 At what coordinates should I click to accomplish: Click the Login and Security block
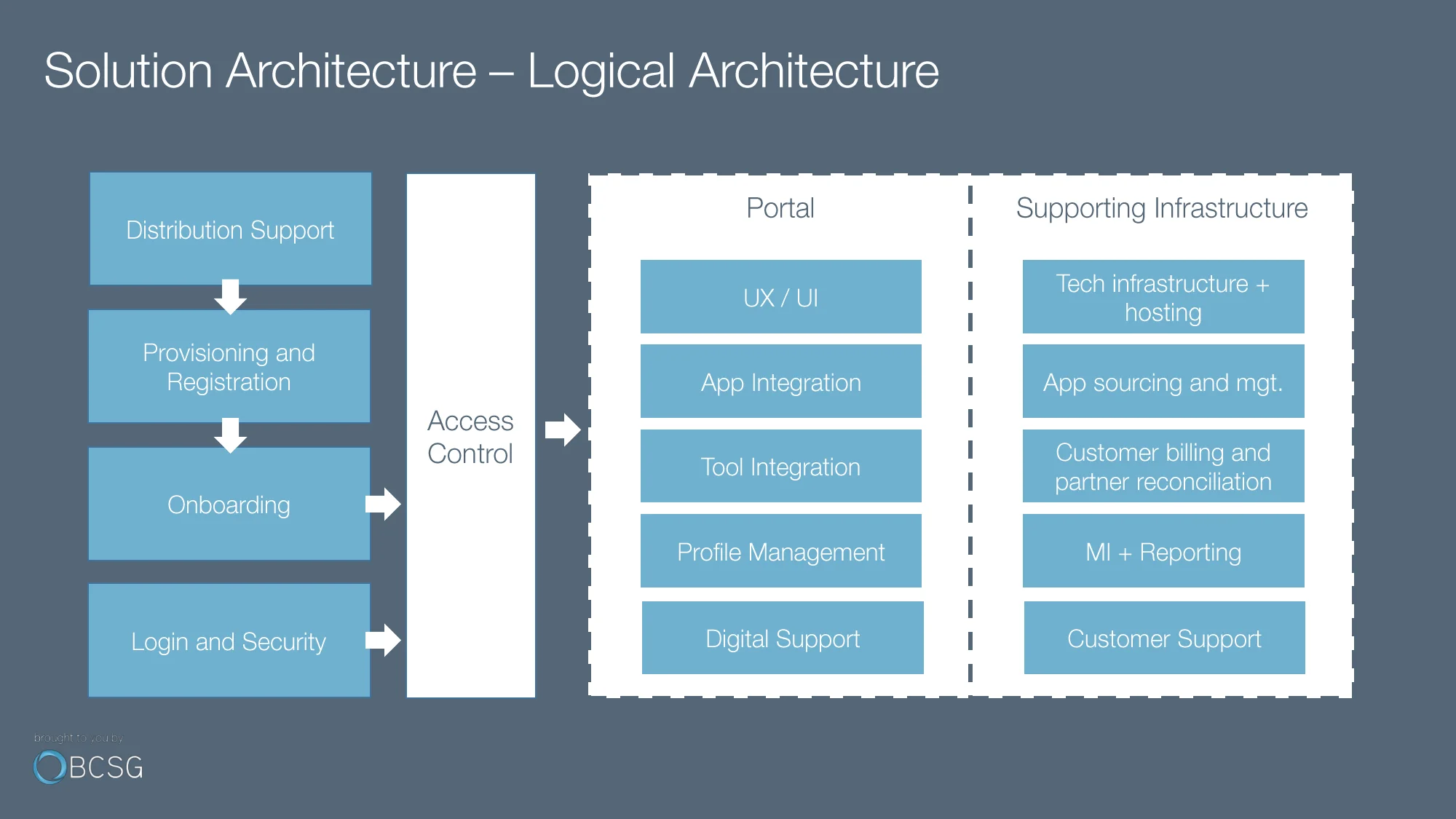(229, 641)
